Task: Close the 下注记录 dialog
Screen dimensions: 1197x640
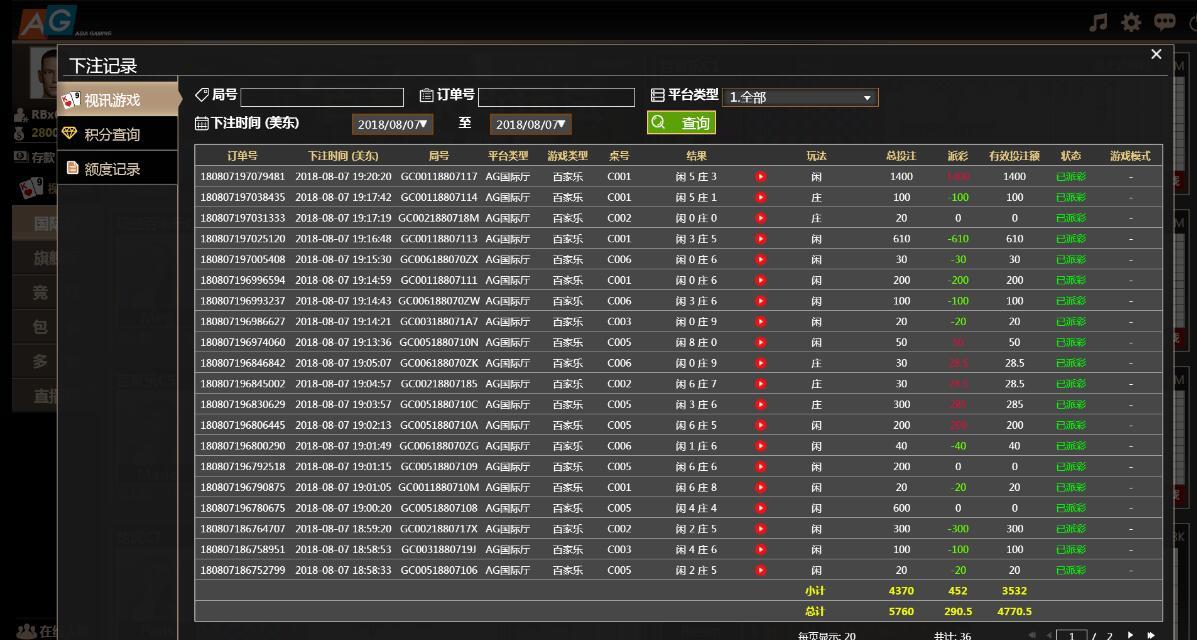Action: click(x=1156, y=54)
